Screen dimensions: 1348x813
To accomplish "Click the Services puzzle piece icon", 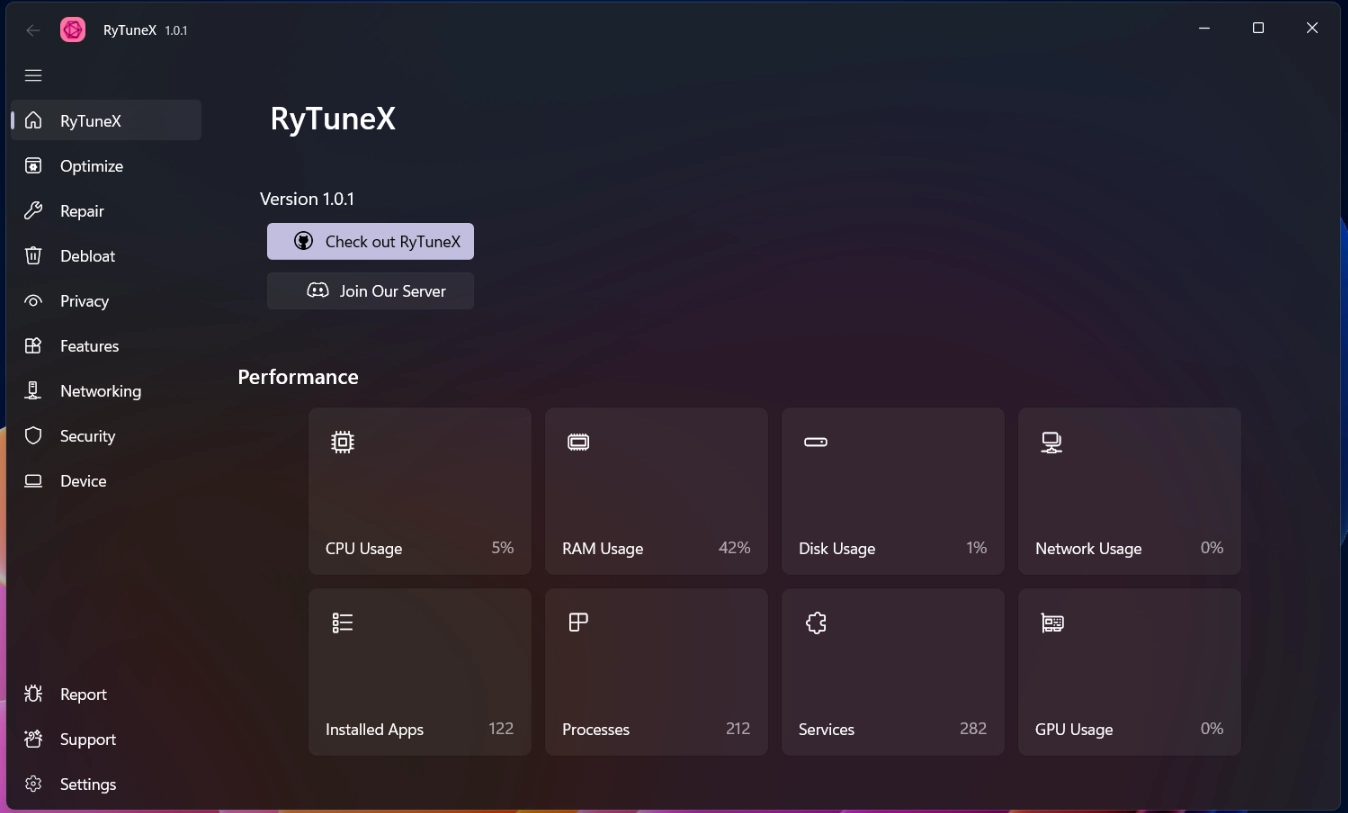I will pyautogui.click(x=816, y=623).
